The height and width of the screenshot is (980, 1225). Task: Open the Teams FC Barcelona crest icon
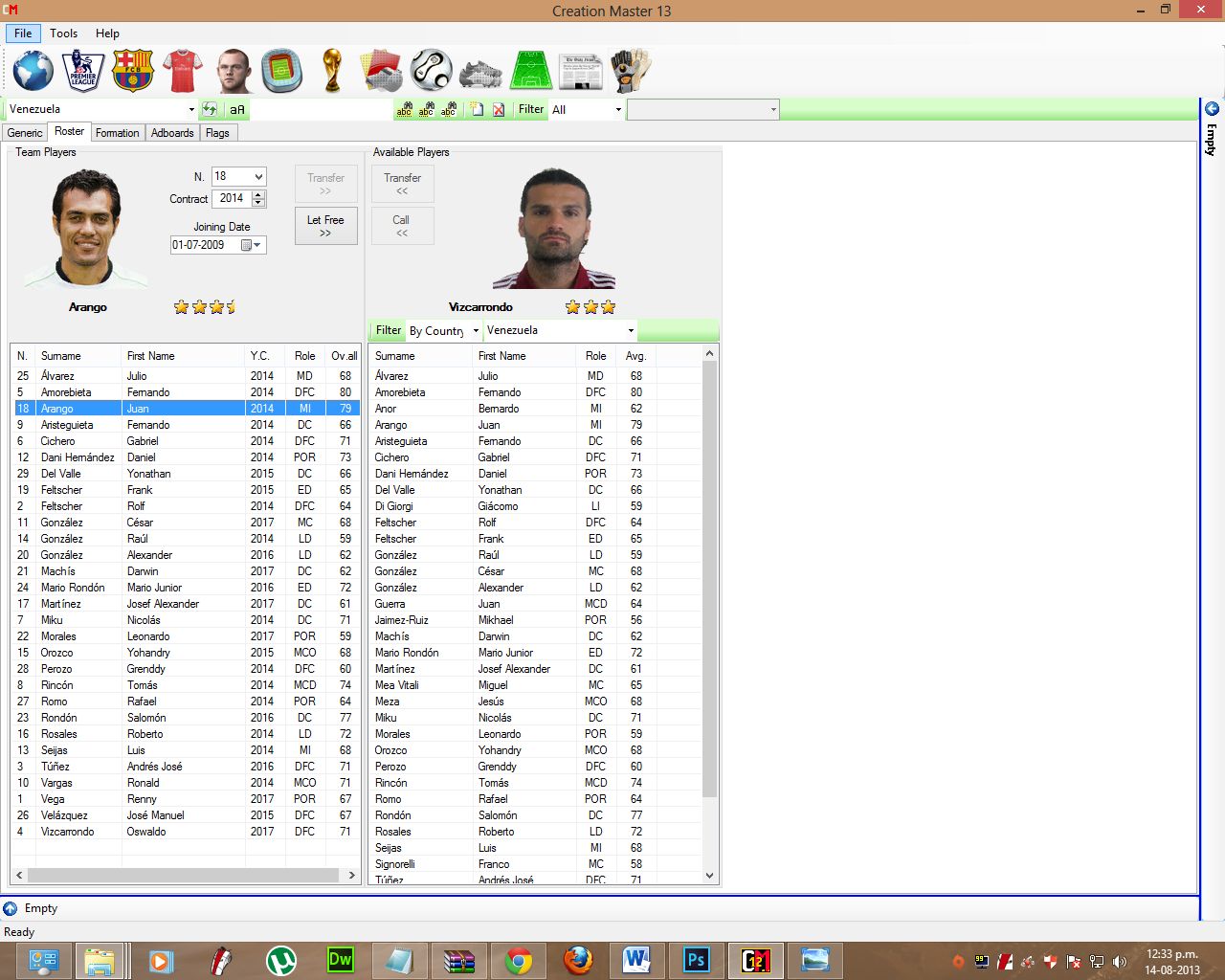132,71
